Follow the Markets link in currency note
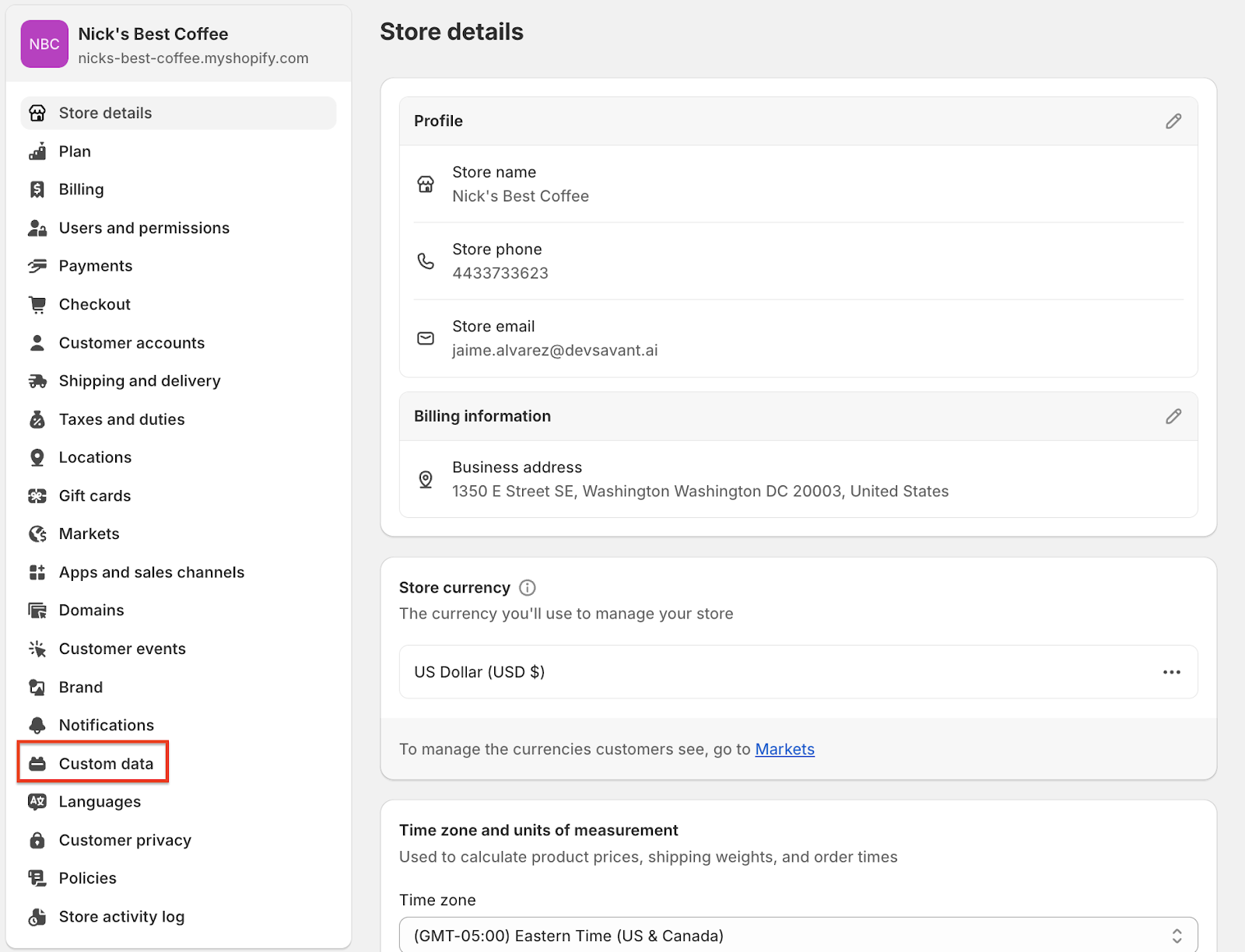This screenshot has height=952, width=1245. point(784,750)
